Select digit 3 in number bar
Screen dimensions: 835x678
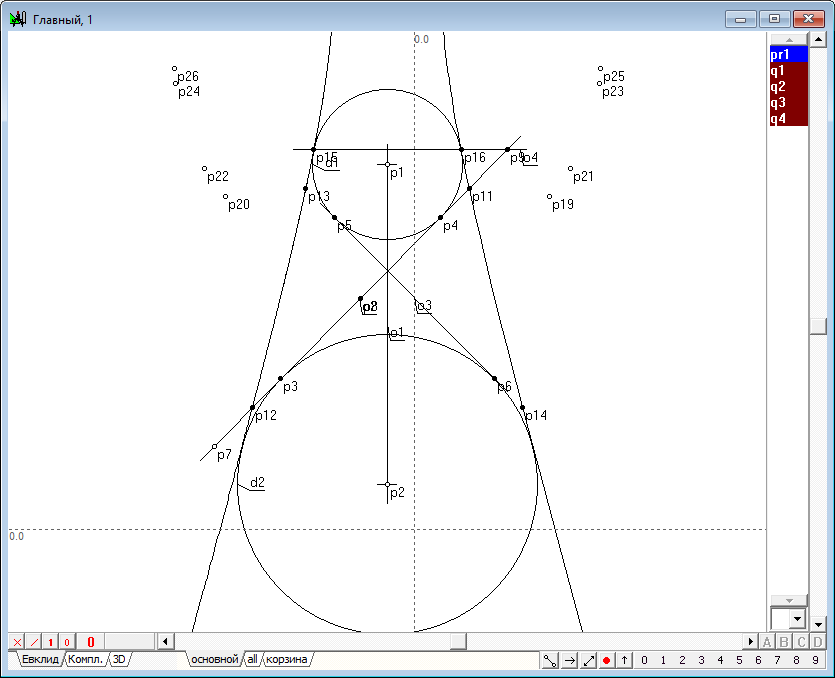701,660
